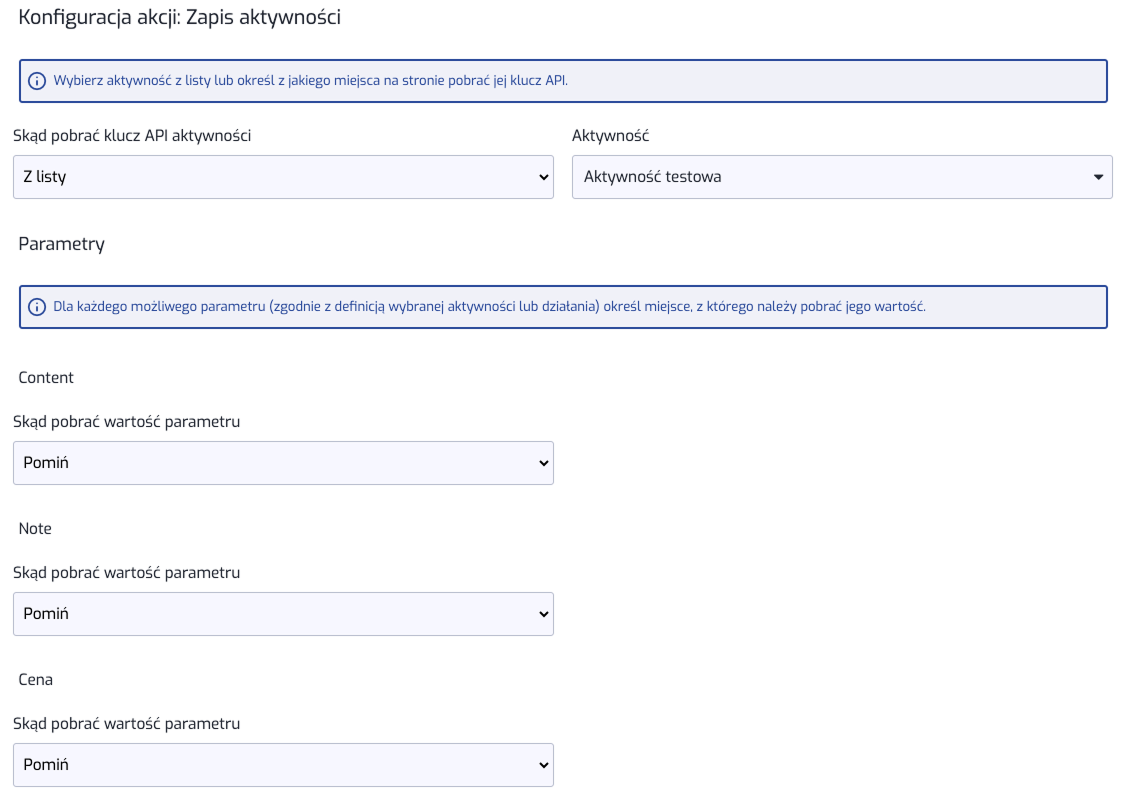Click the 'Note' parameter label
This screenshot has width=1129, height=801.
coord(35,528)
